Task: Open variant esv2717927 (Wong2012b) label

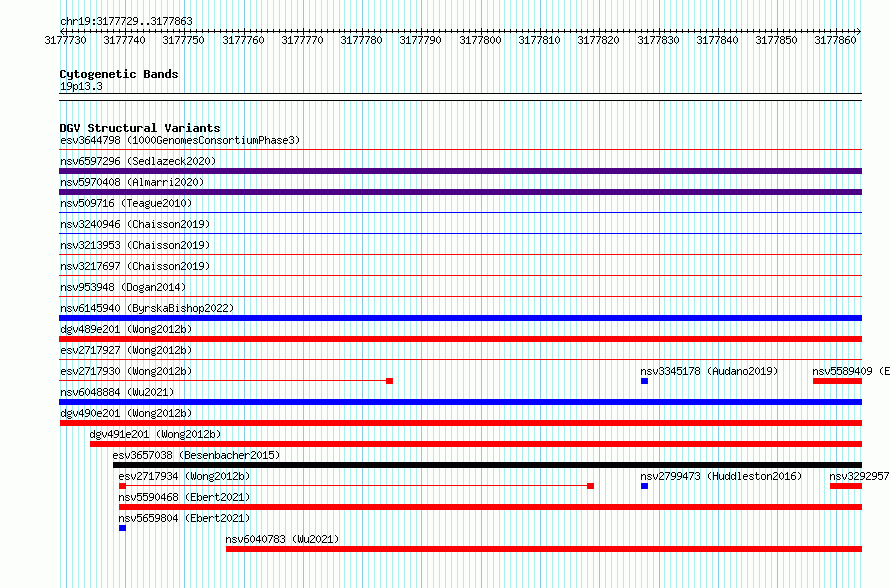Action: 126,350
